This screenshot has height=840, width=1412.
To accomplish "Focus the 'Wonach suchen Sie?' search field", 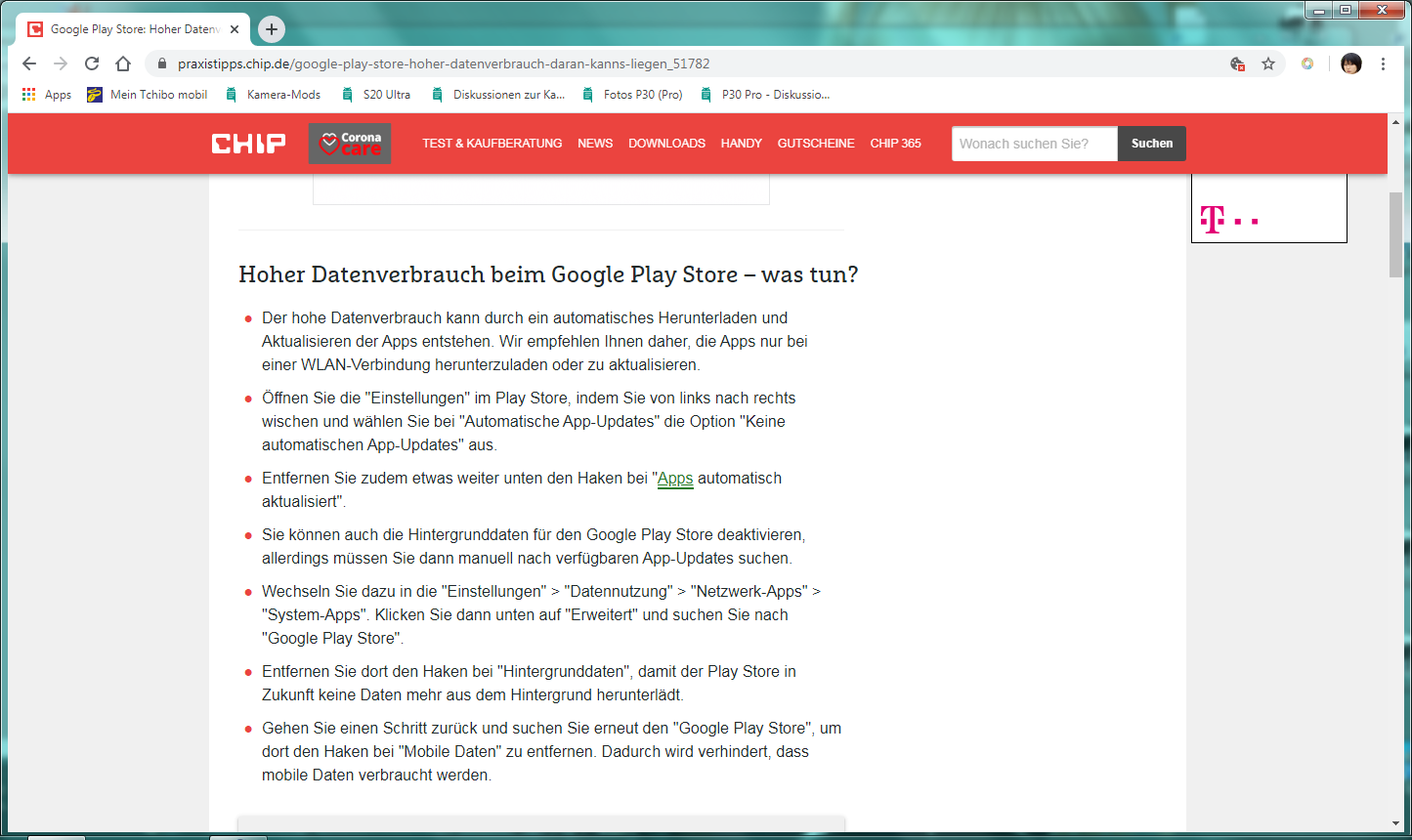I will click(x=1035, y=144).
